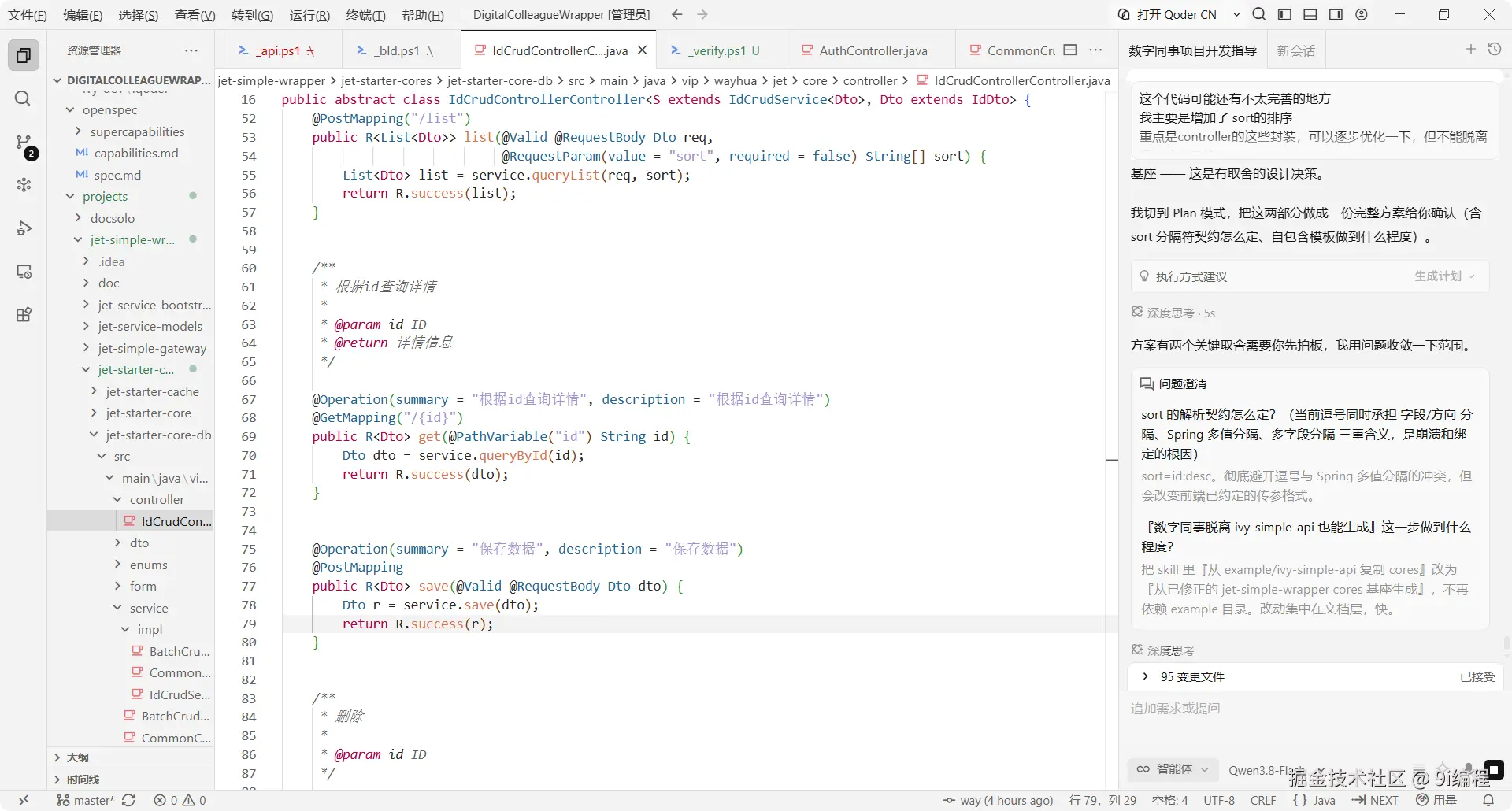1512x811 pixels.
Task: Open the 智能体 agent mode dropdown
Action: click(1173, 769)
